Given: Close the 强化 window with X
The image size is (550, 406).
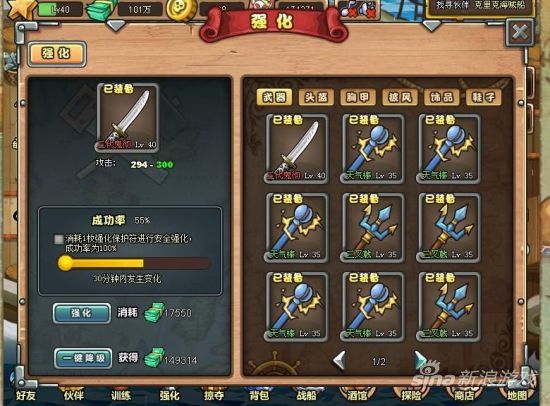Looking at the screenshot, I should 519,33.
